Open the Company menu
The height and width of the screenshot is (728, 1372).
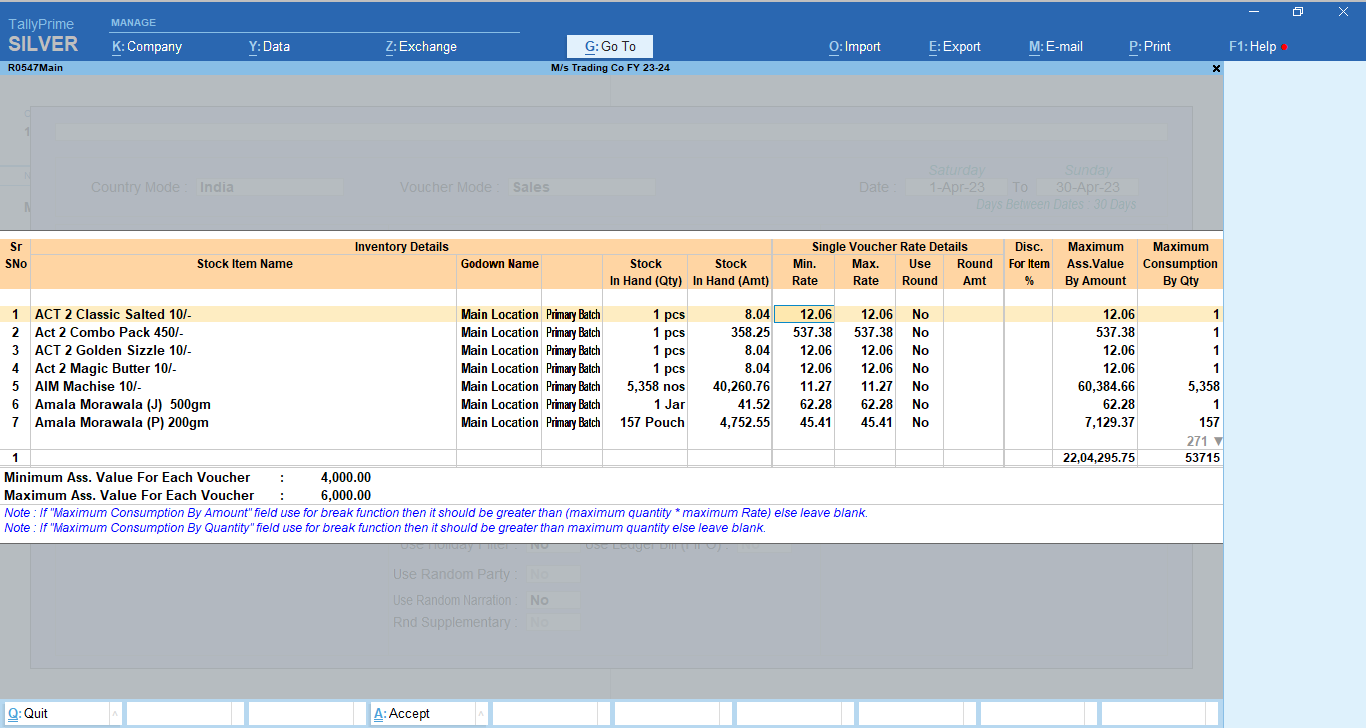147,46
